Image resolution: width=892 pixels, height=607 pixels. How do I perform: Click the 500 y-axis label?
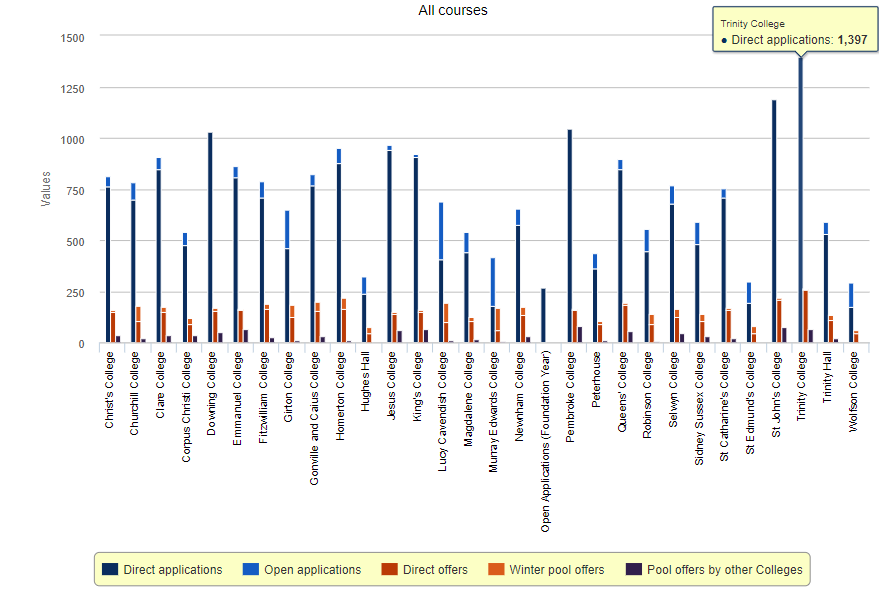[75, 242]
